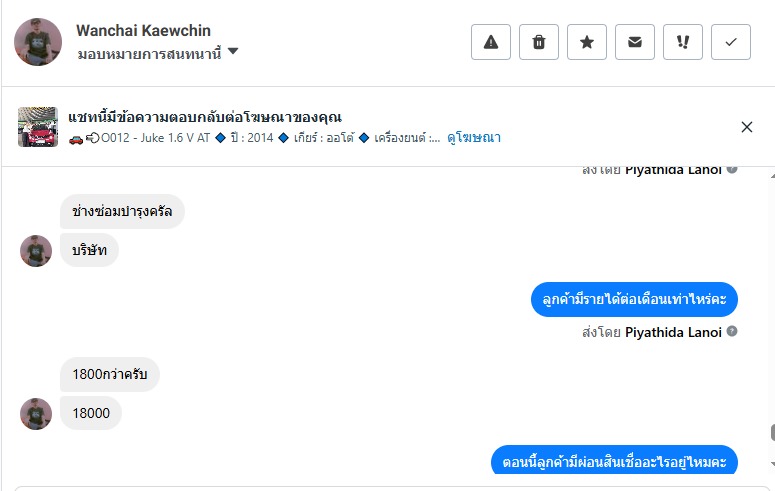Viewport: 775px width, 491px height.
Task: Click the ดูโฆษณา view ad link
Action: point(474,138)
